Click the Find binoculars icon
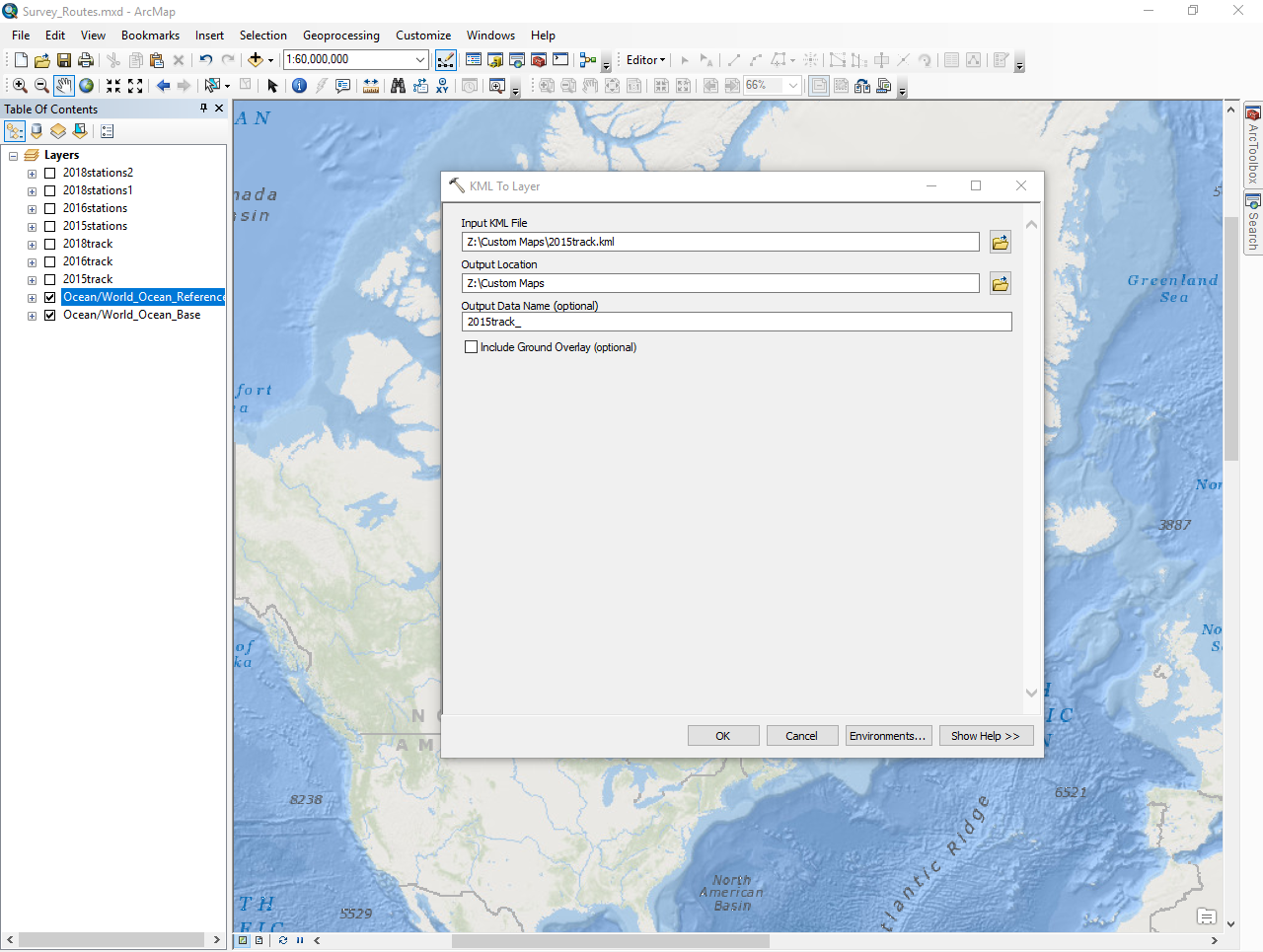 click(x=398, y=86)
